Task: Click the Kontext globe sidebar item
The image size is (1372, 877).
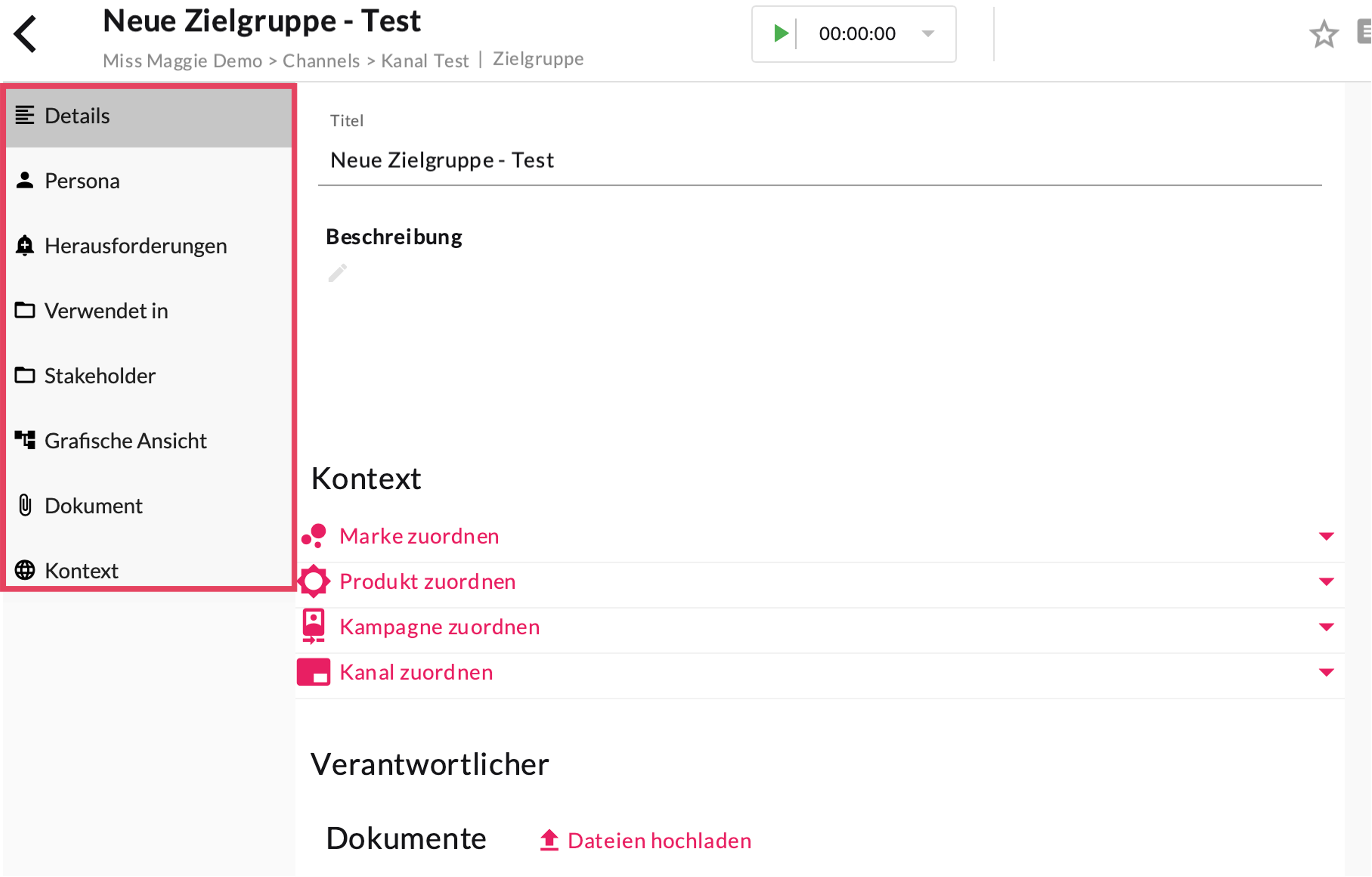Action: click(82, 570)
